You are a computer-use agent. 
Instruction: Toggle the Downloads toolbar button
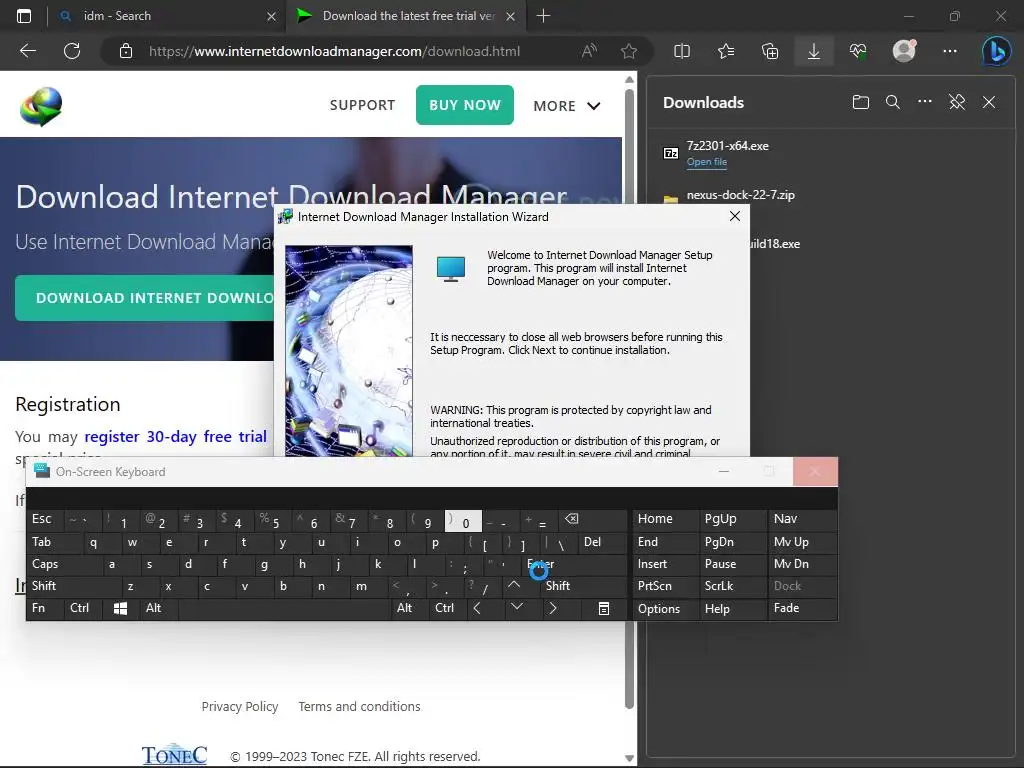tap(814, 51)
